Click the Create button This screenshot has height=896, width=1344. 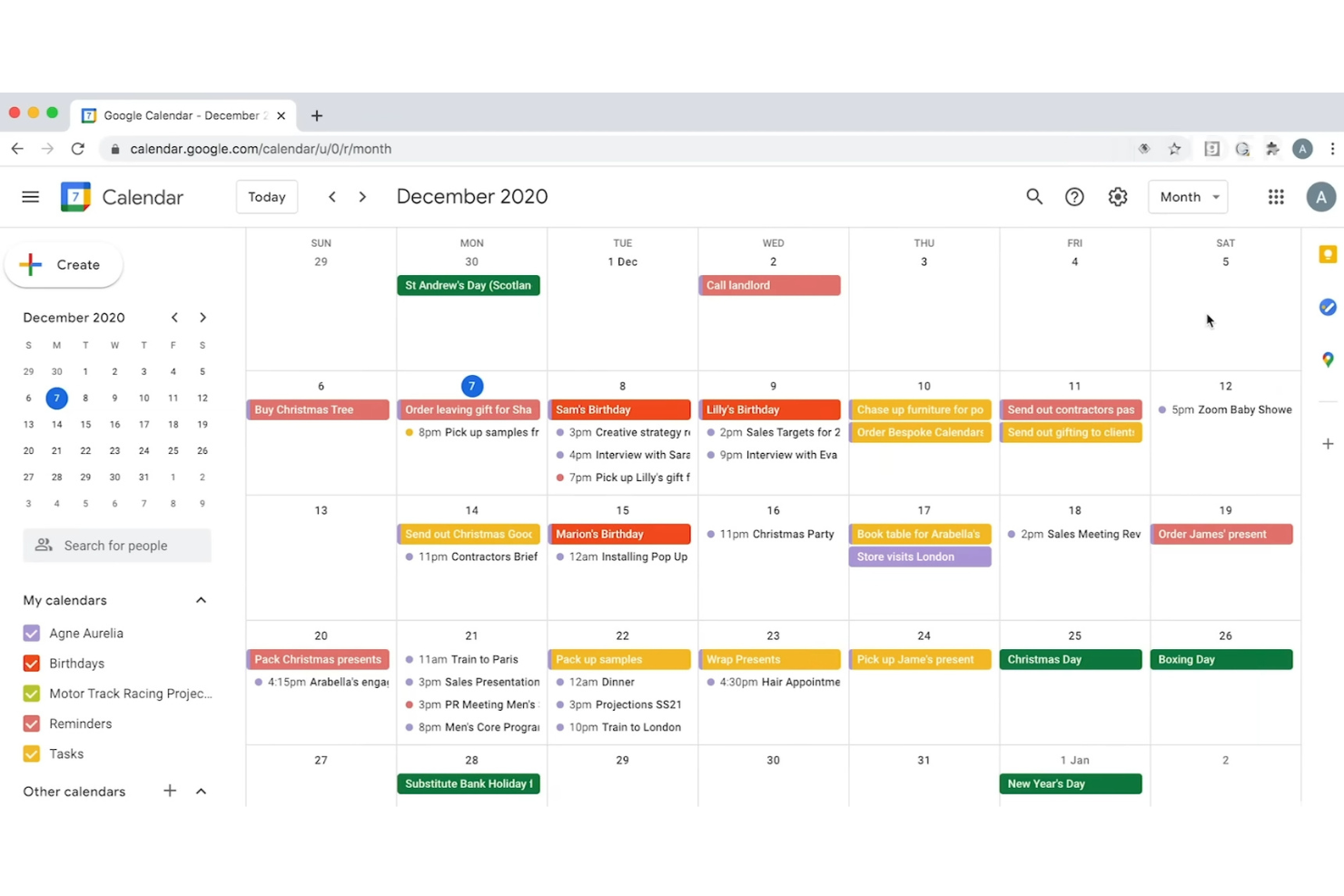(x=64, y=265)
